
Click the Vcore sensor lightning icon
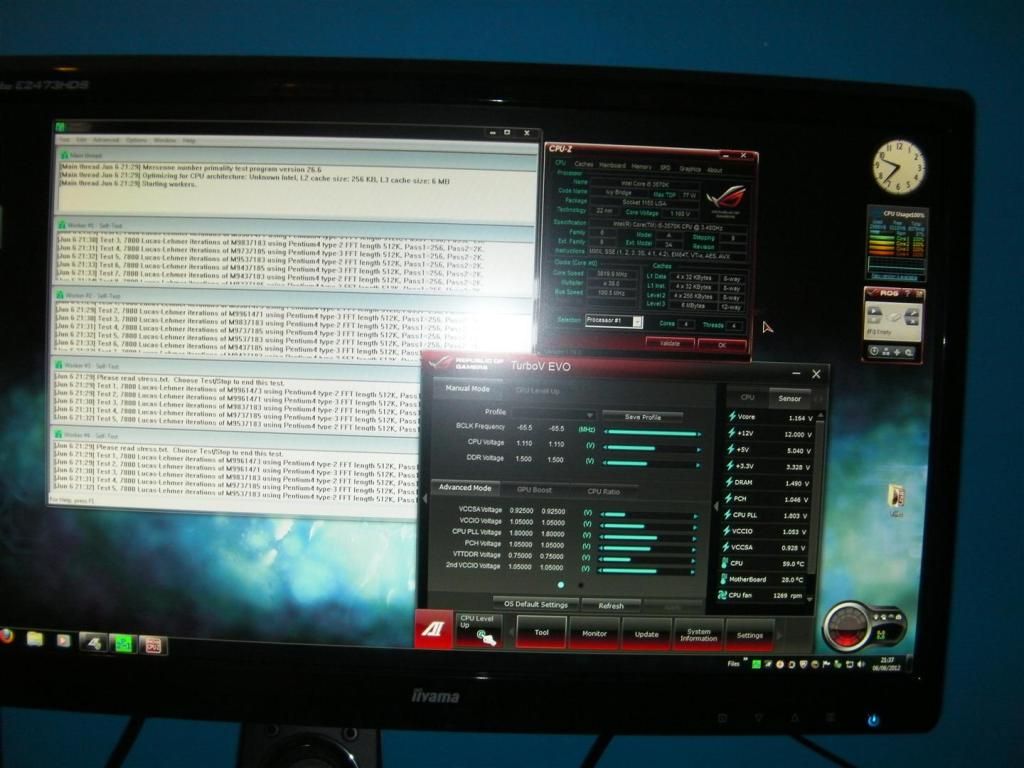point(731,416)
